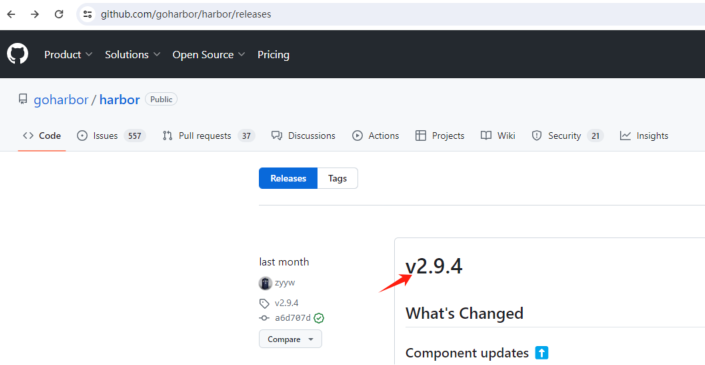
Task: Click the commit icon beside a6d707d
Action: [x=264, y=318]
